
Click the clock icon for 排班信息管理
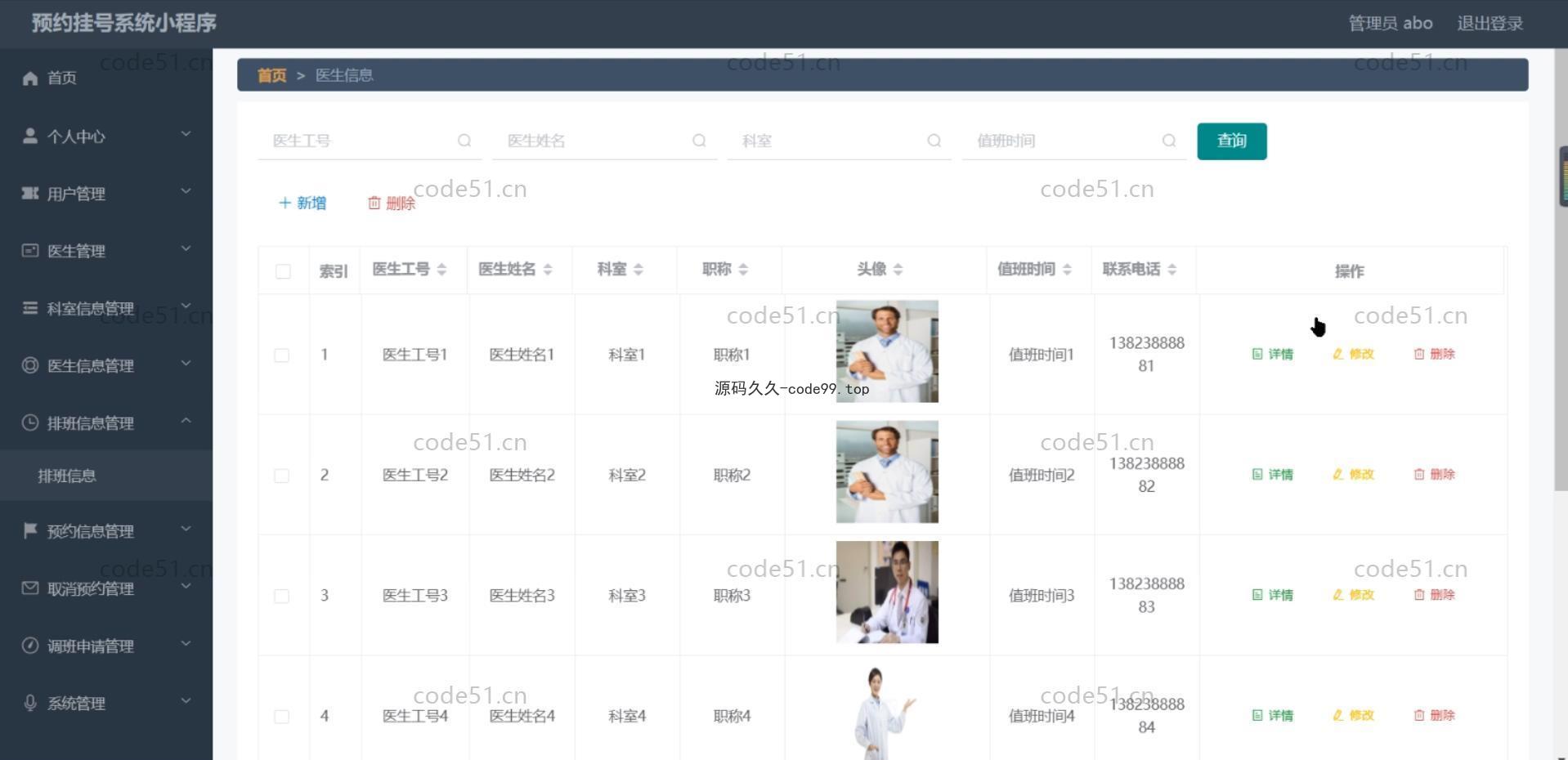(x=30, y=422)
